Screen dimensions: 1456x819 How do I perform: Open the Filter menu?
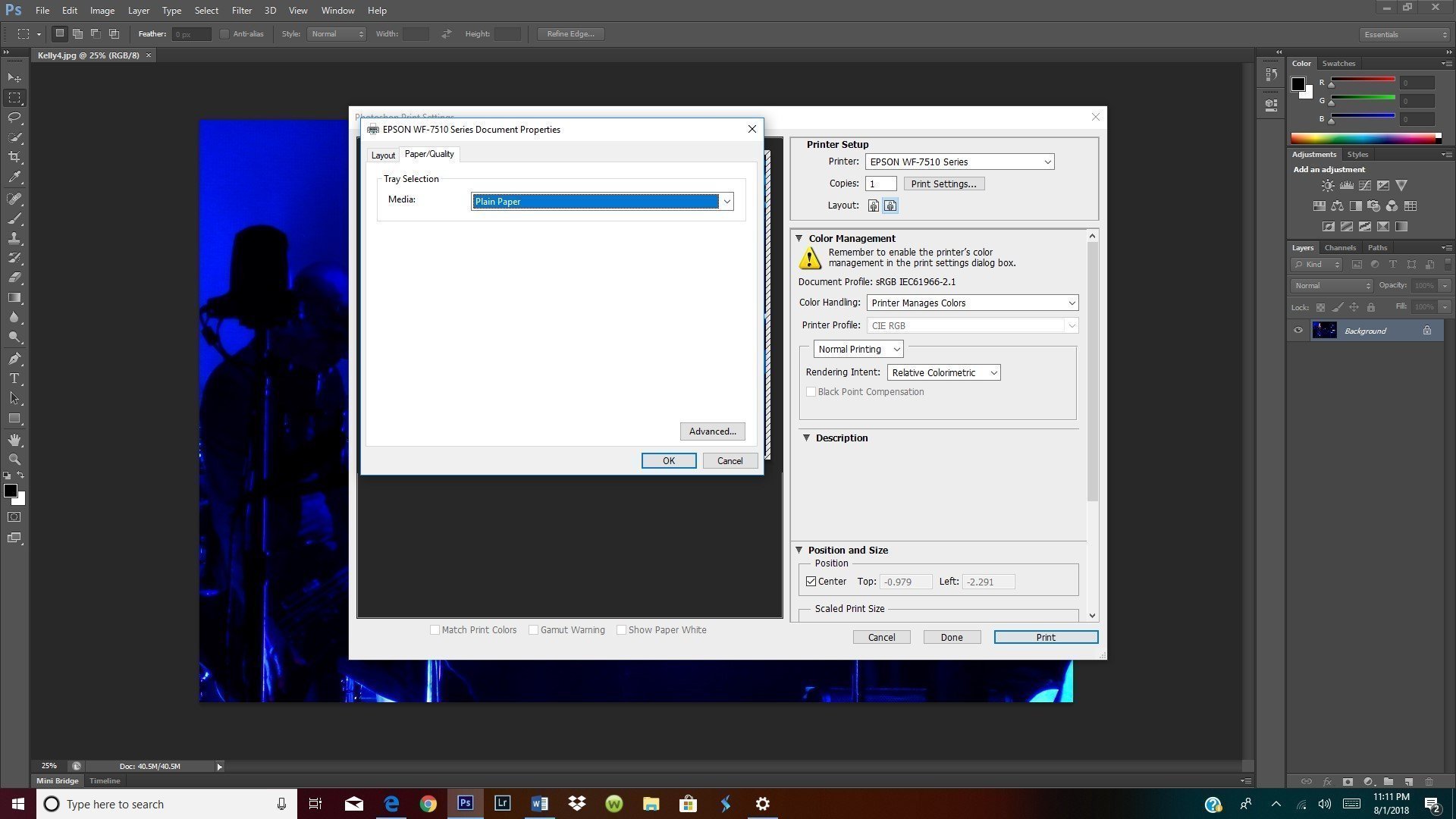242,11
